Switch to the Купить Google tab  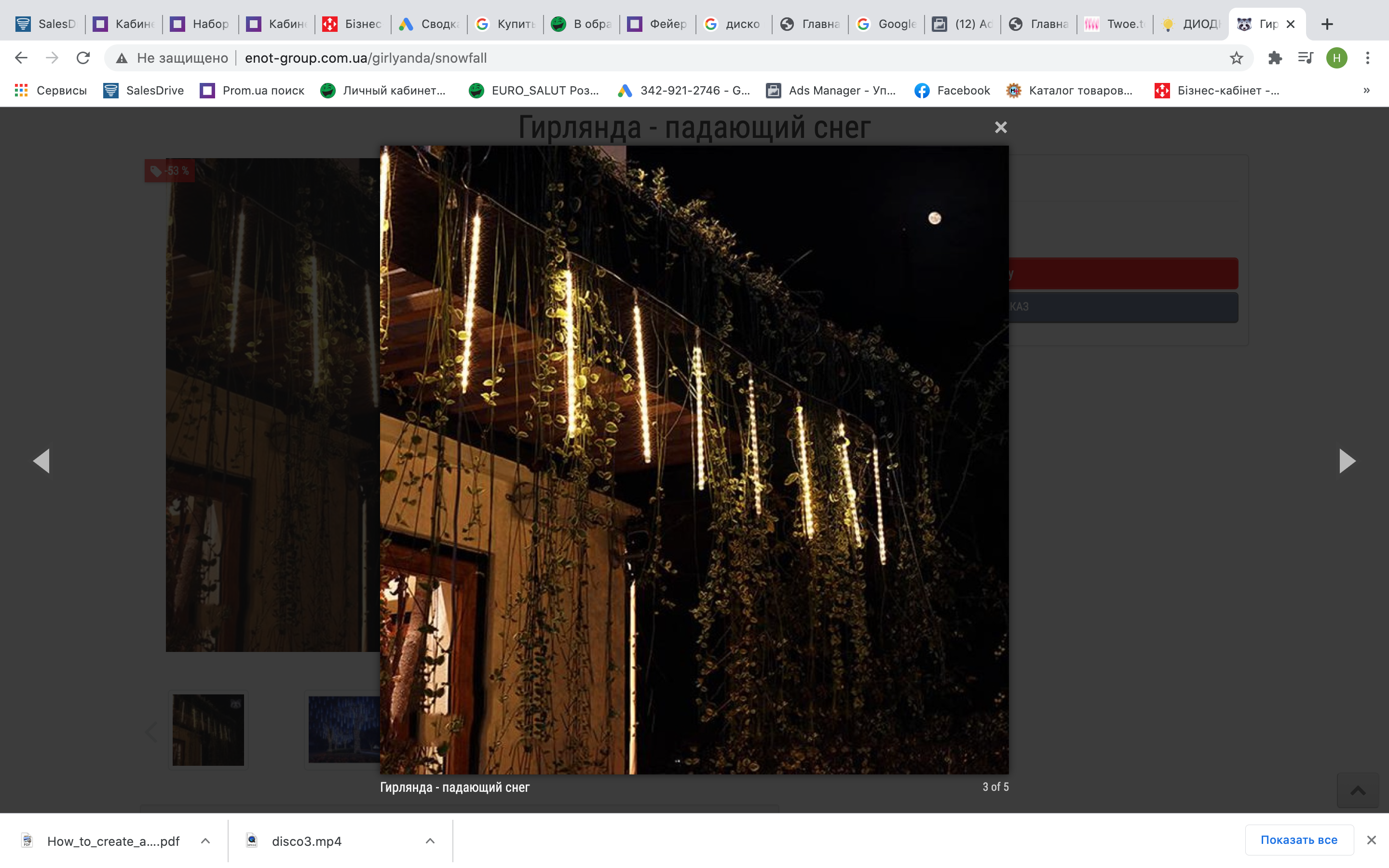505,24
